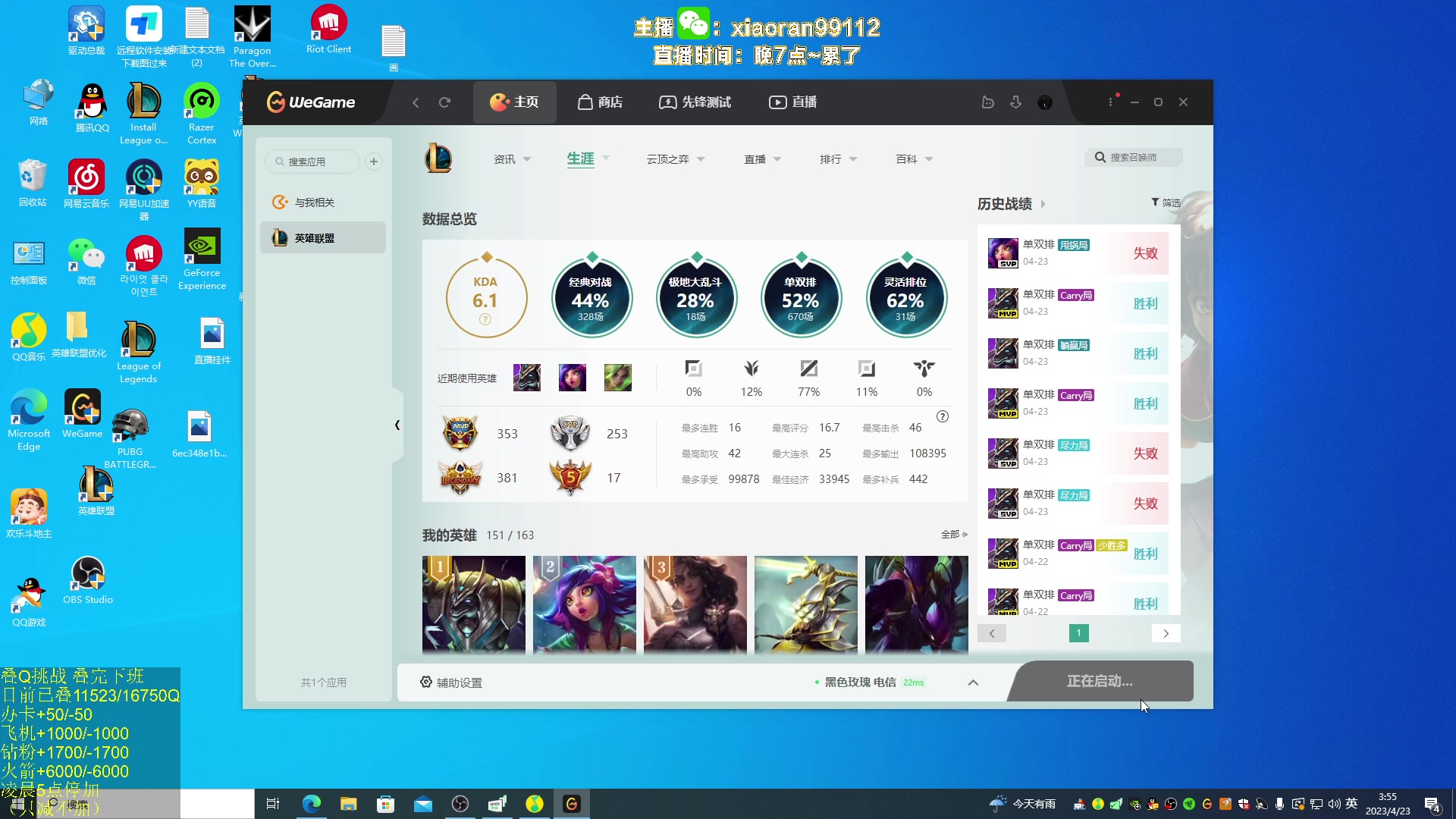Go to previous match history page

992,633
